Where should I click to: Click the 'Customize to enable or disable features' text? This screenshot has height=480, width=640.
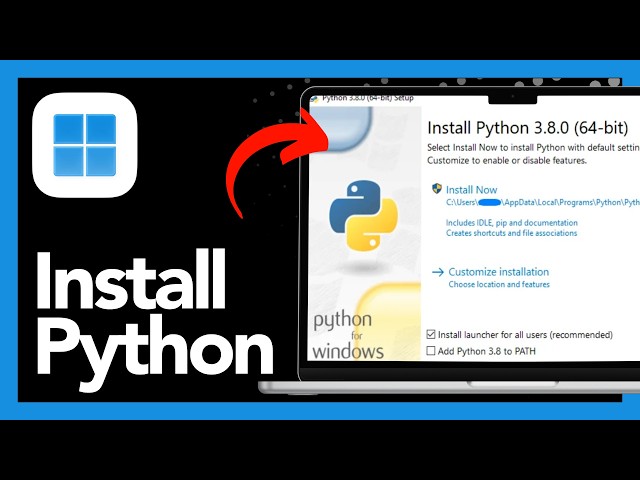point(507,160)
